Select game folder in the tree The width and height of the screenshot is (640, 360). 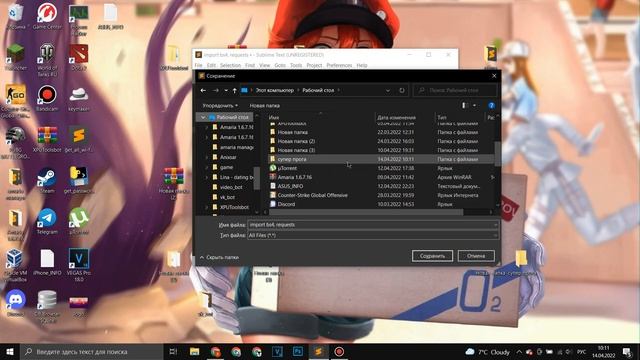[x=227, y=167]
